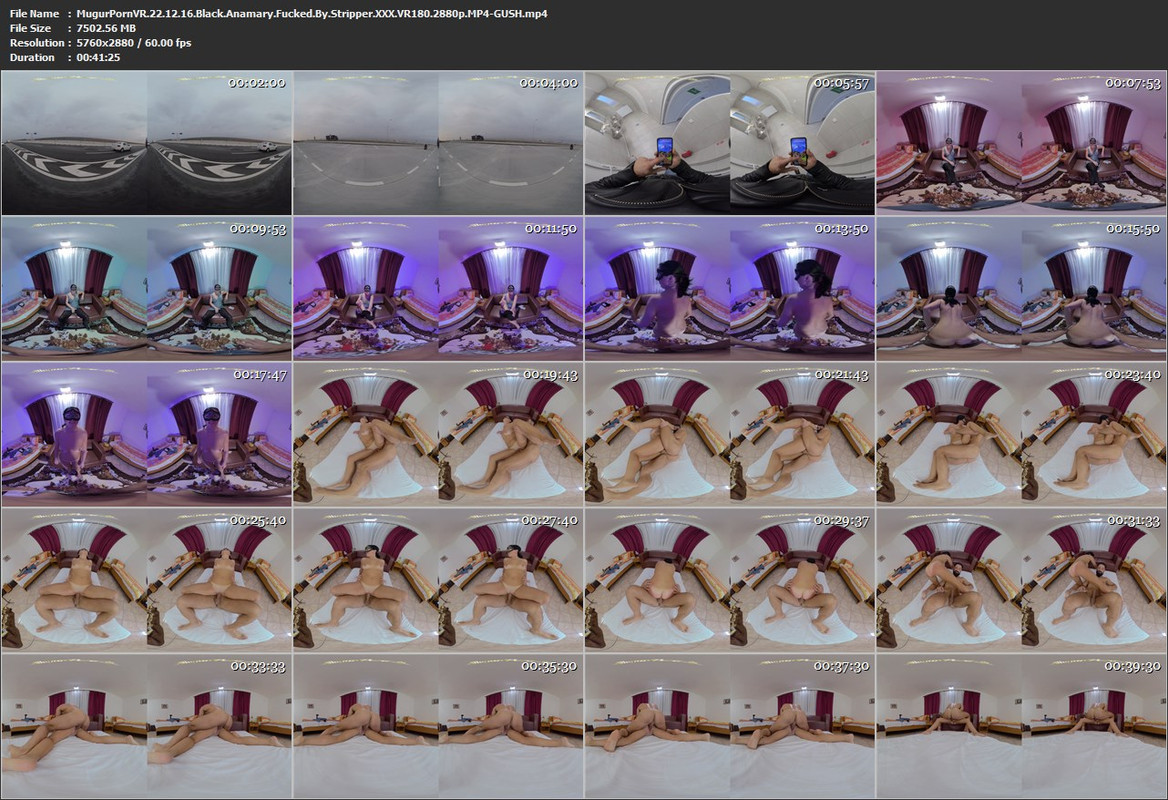Open the thumbnail stamped 00:27:40
The height and width of the screenshot is (800, 1168).
pyautogui.click(x=438, y=581)
